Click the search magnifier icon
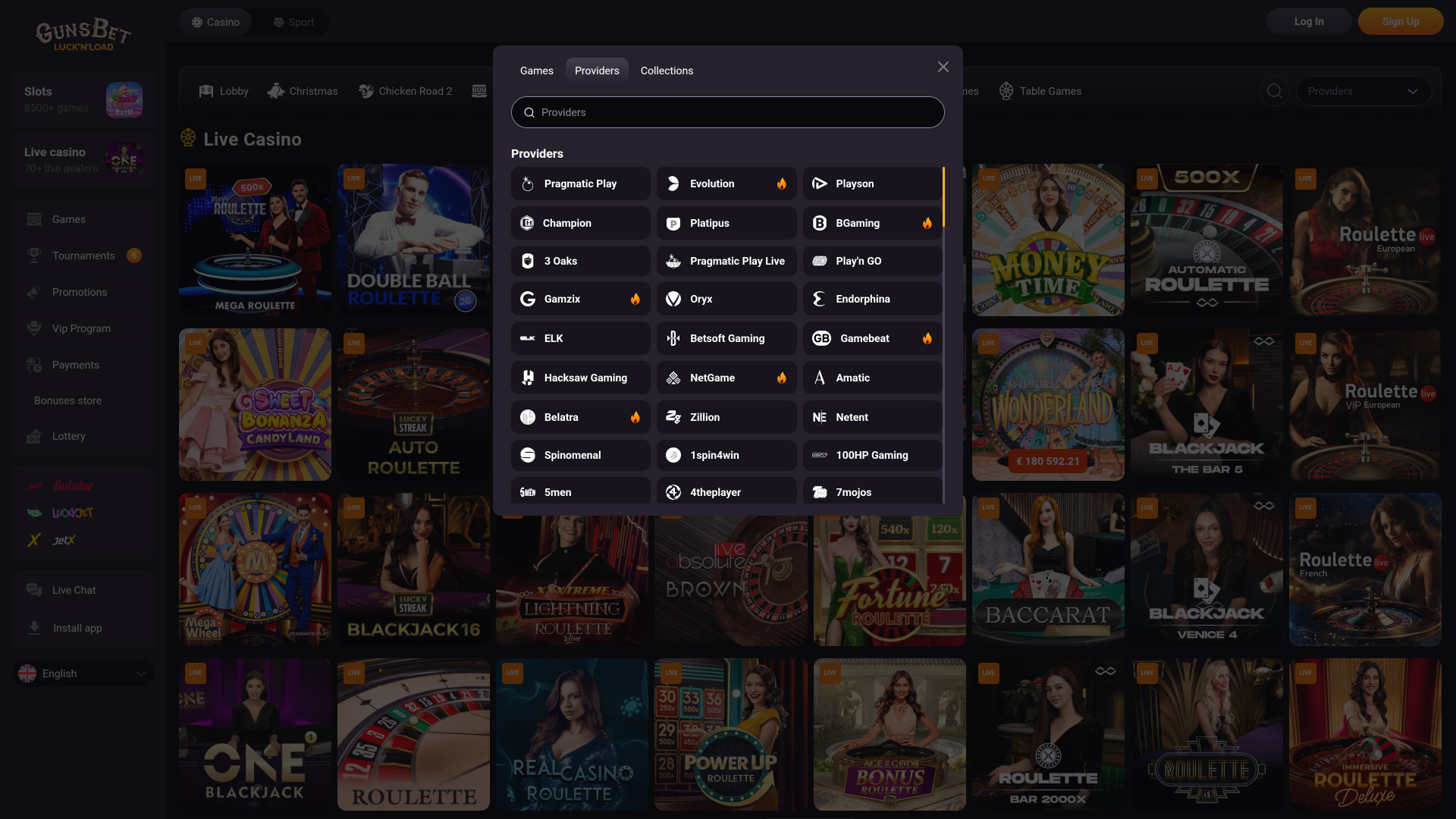1456x819 pixels. pos(1275,91)
